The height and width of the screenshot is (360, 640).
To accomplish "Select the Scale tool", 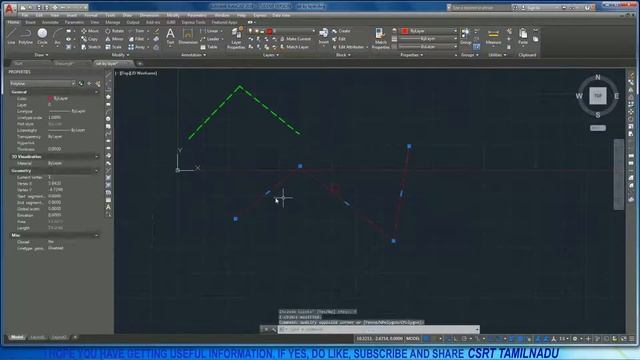I will click(x=113, y=47).
